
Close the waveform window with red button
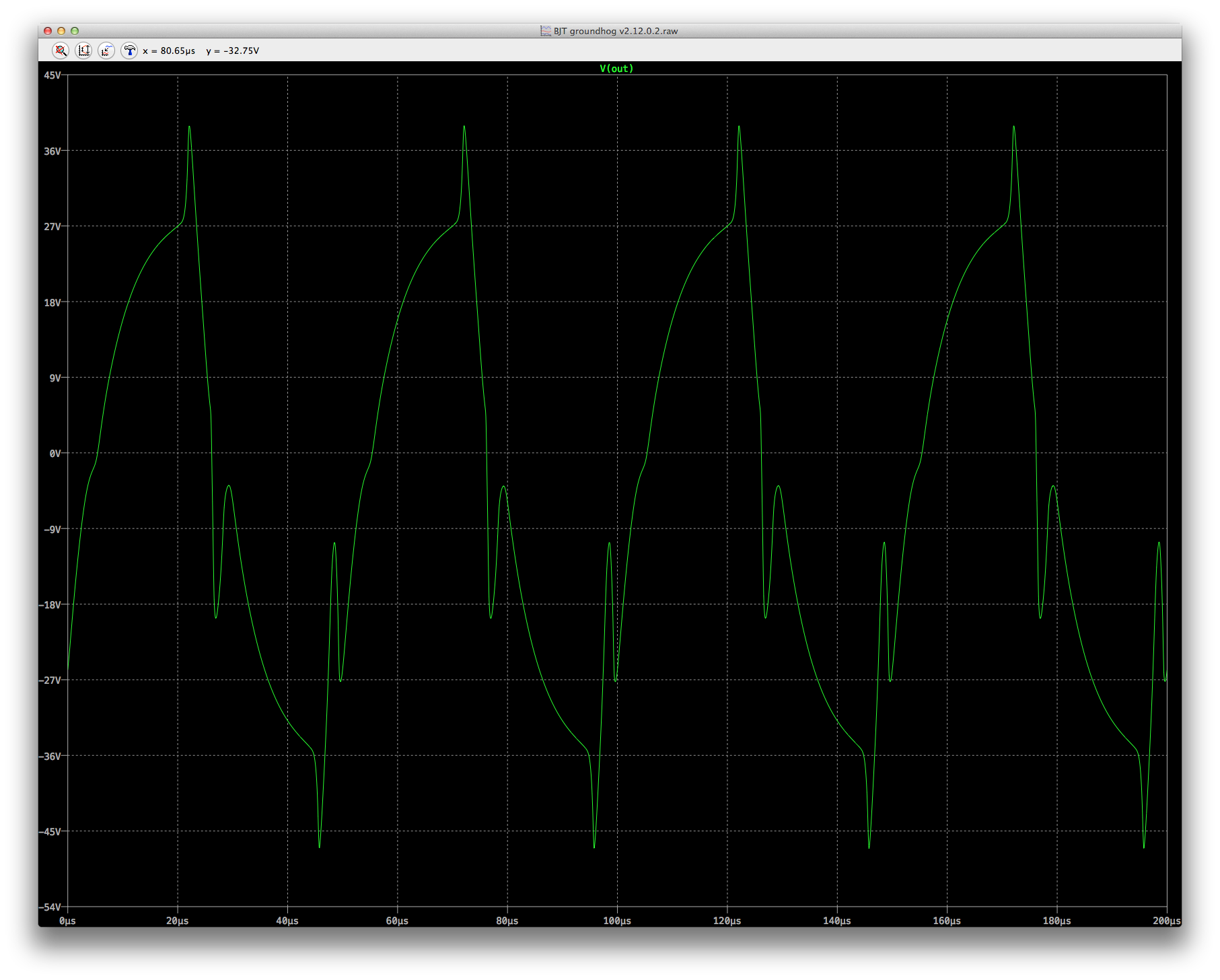48,31
